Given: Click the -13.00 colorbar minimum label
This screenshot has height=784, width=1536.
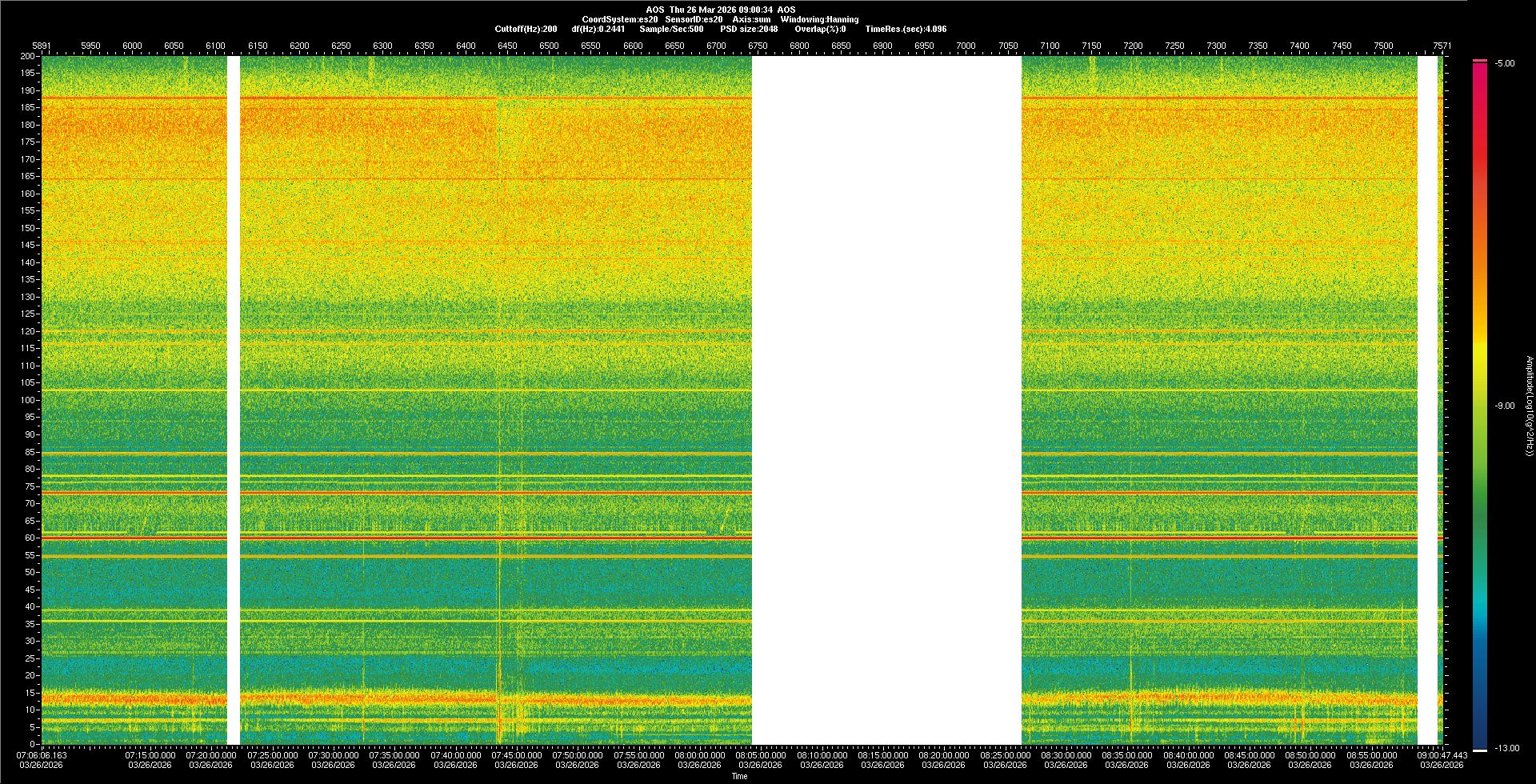Looking at the screenshot, I should pos(1505,748).
